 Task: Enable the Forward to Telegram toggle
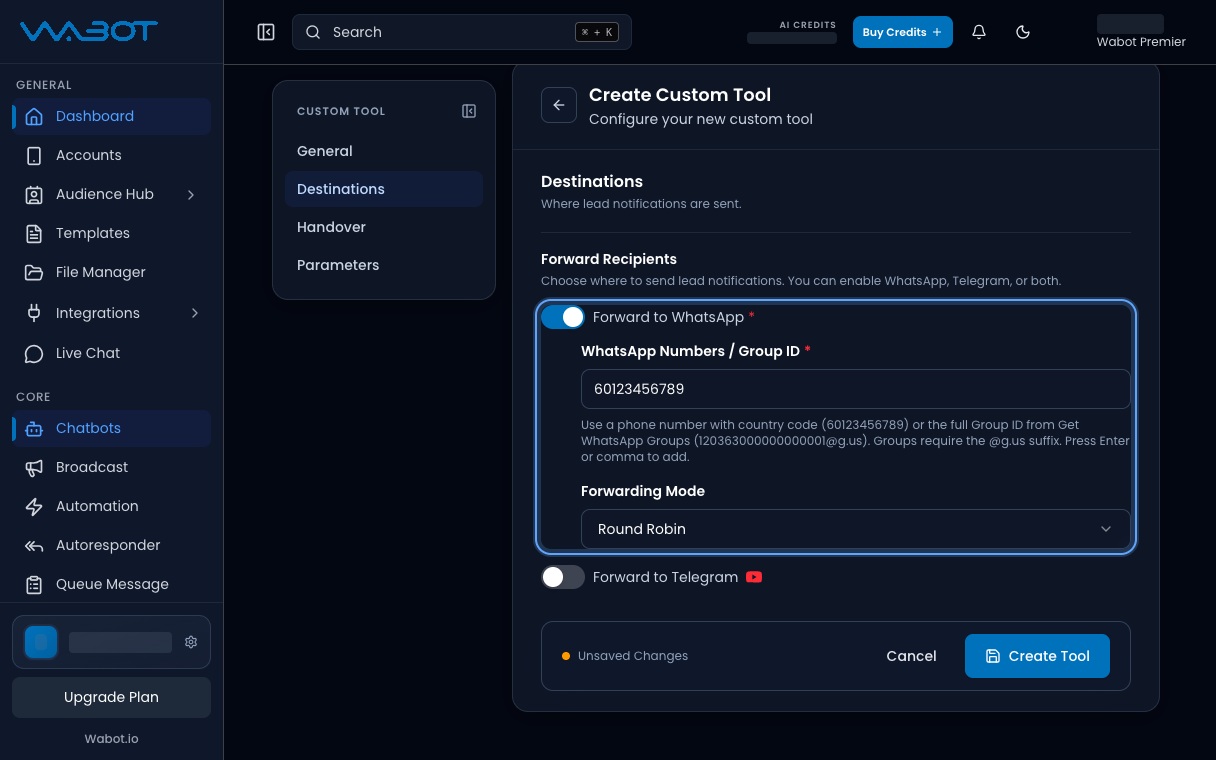tap(563, 577)
